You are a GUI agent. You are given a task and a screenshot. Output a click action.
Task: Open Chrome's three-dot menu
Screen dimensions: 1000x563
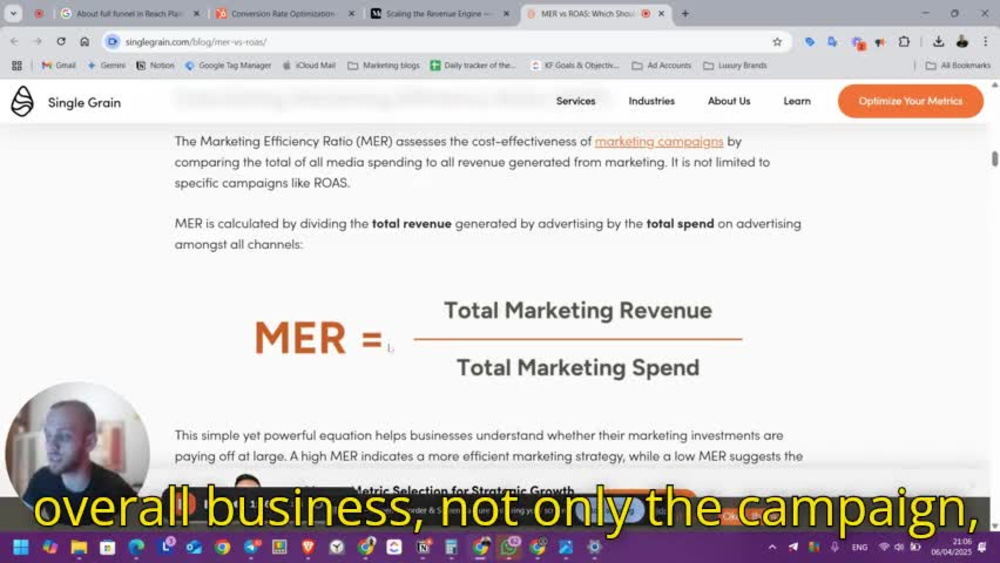985,41
